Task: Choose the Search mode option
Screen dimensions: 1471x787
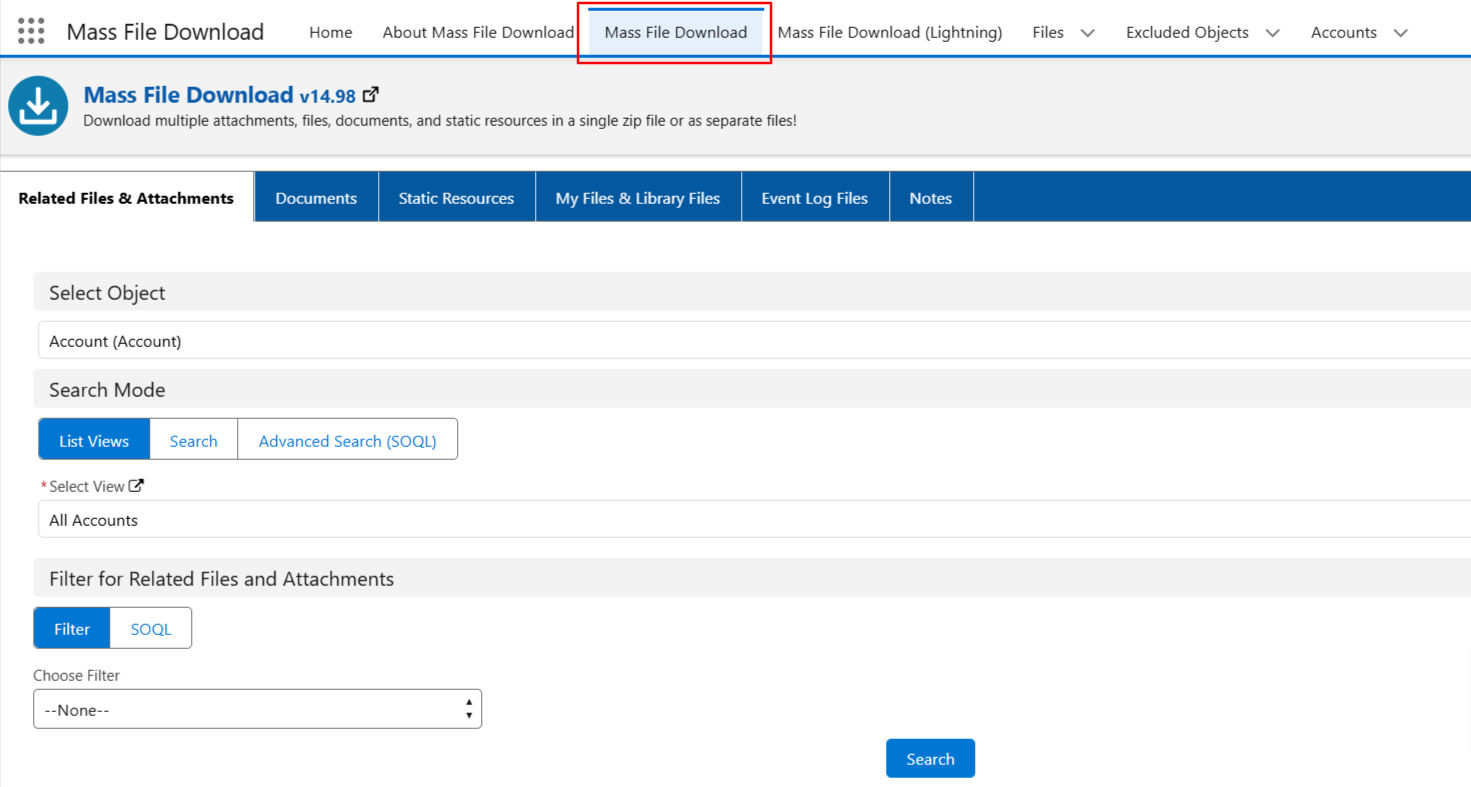Action: (x=193, y=440)
